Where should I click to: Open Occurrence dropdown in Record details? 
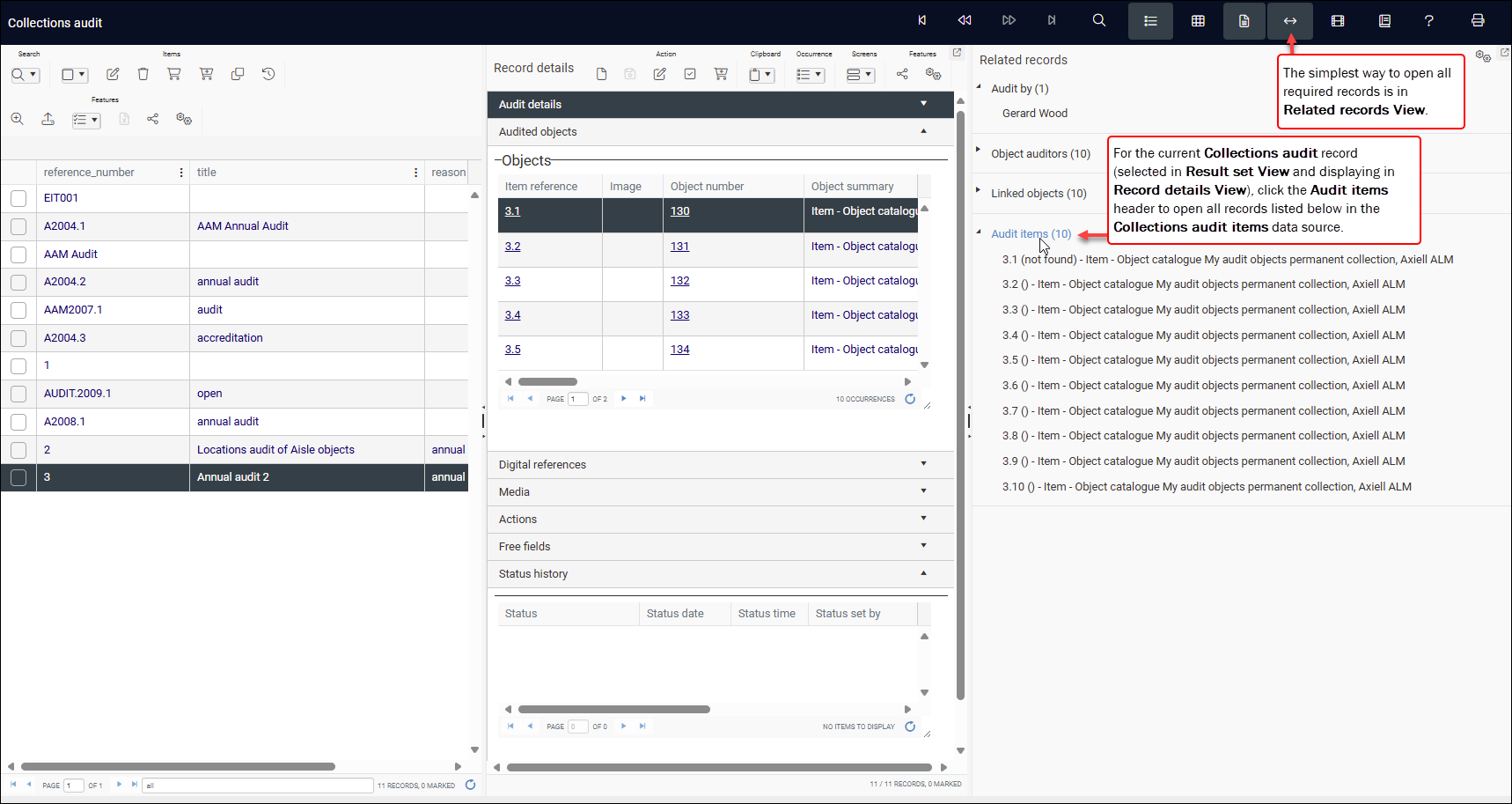(x=810, y=75)
